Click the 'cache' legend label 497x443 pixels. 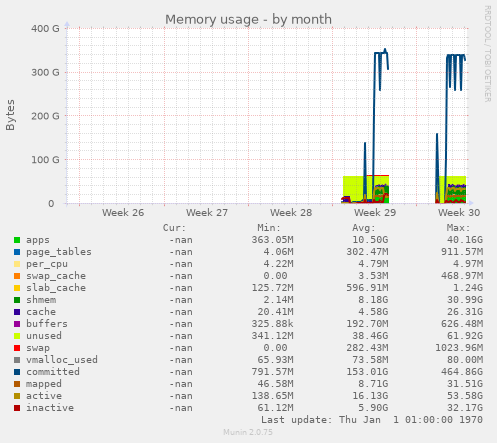pos(41,312)
